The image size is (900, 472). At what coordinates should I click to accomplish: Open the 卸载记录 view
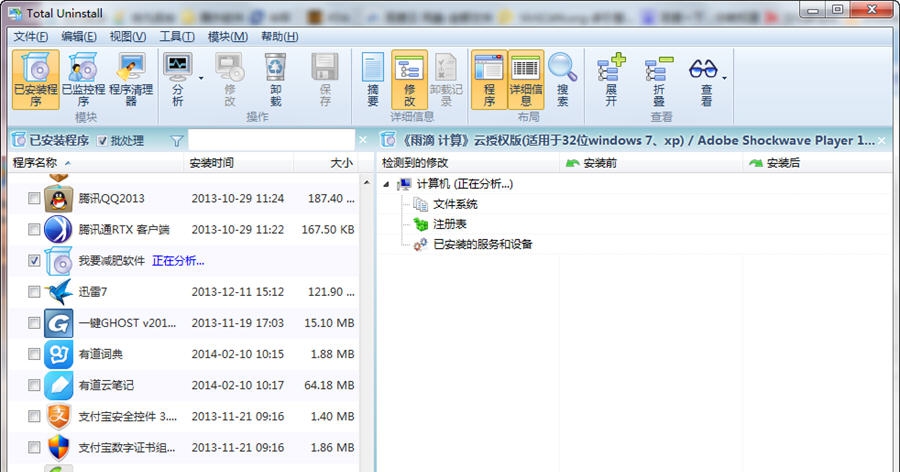446,79
